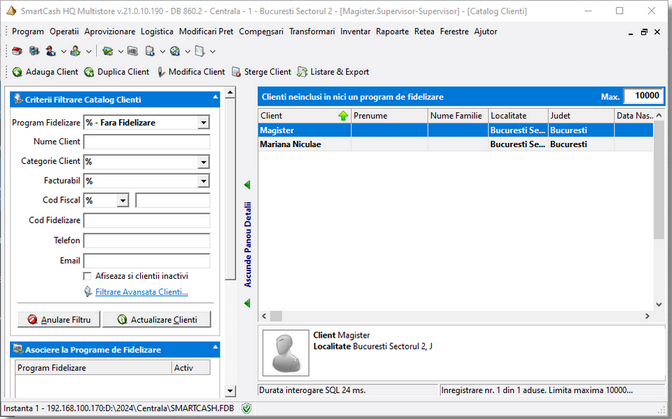Sort by the Client column header
This screenshot has width=672, height=419.
point(304,116)
